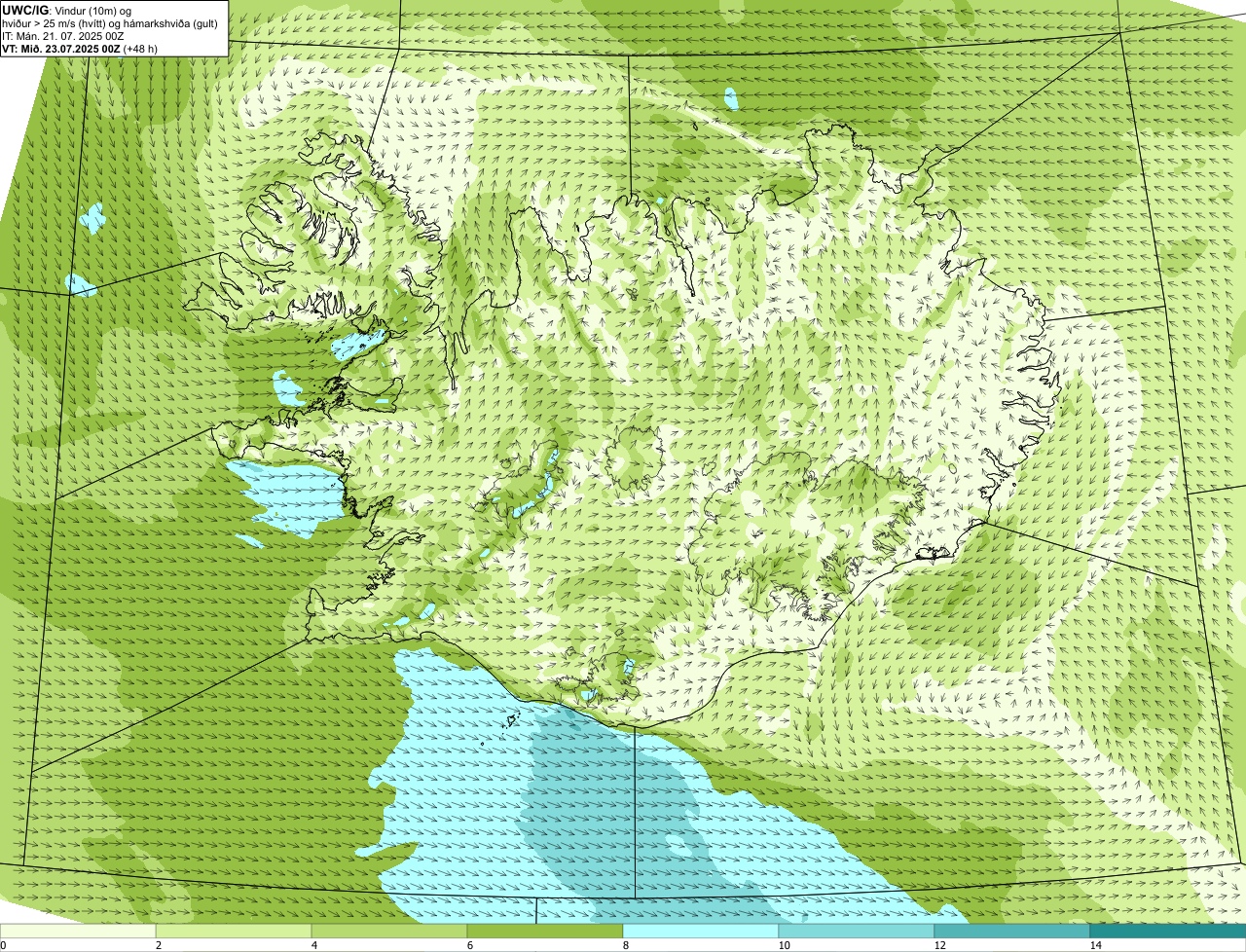Click the 'VT: Mið. 23.07.2025 00Z (+48 h)' line
This screenshot has height=952, width=1246.
[x=81, y=49]
